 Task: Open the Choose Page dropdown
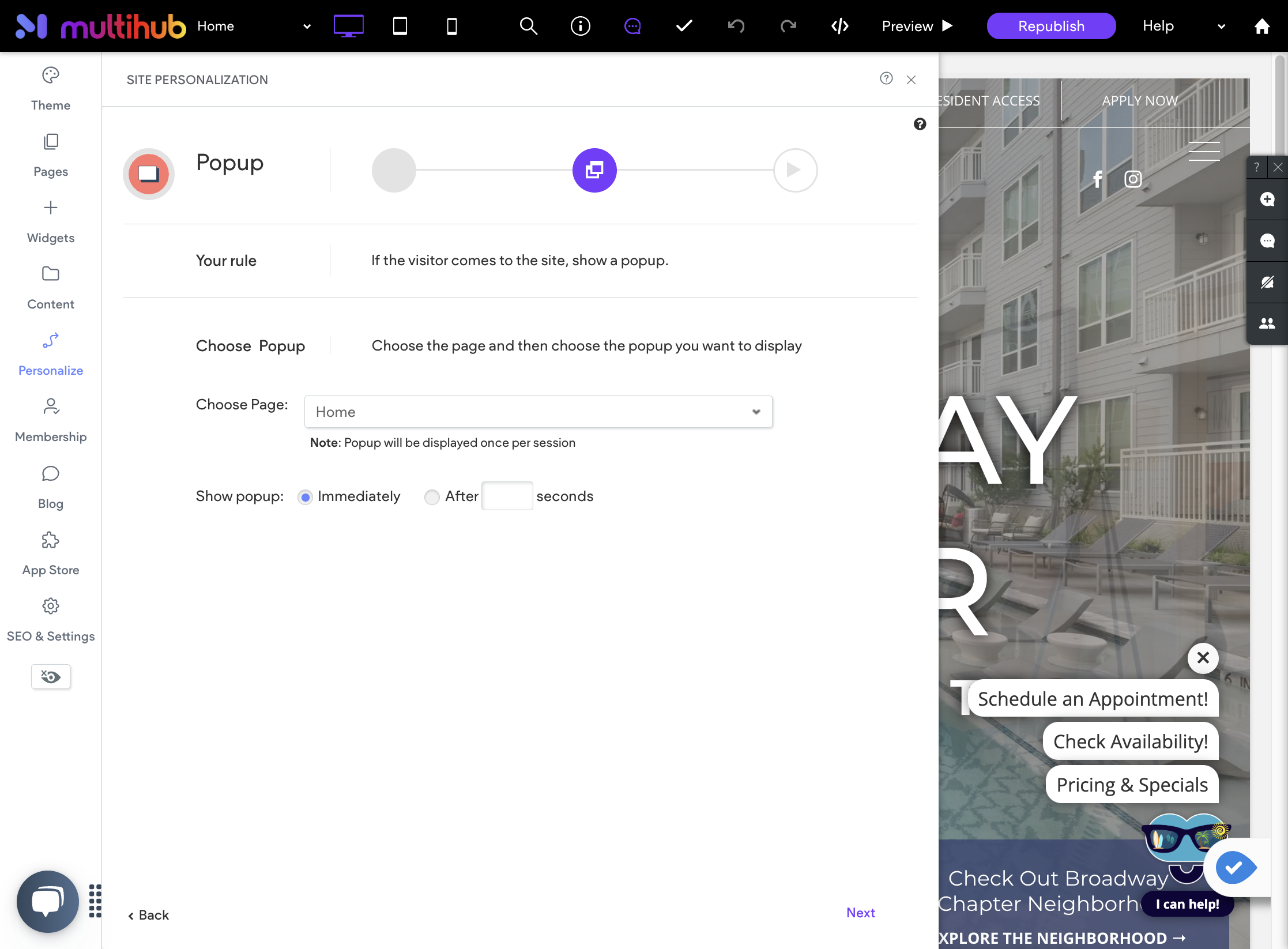click(x=538, y=412)
